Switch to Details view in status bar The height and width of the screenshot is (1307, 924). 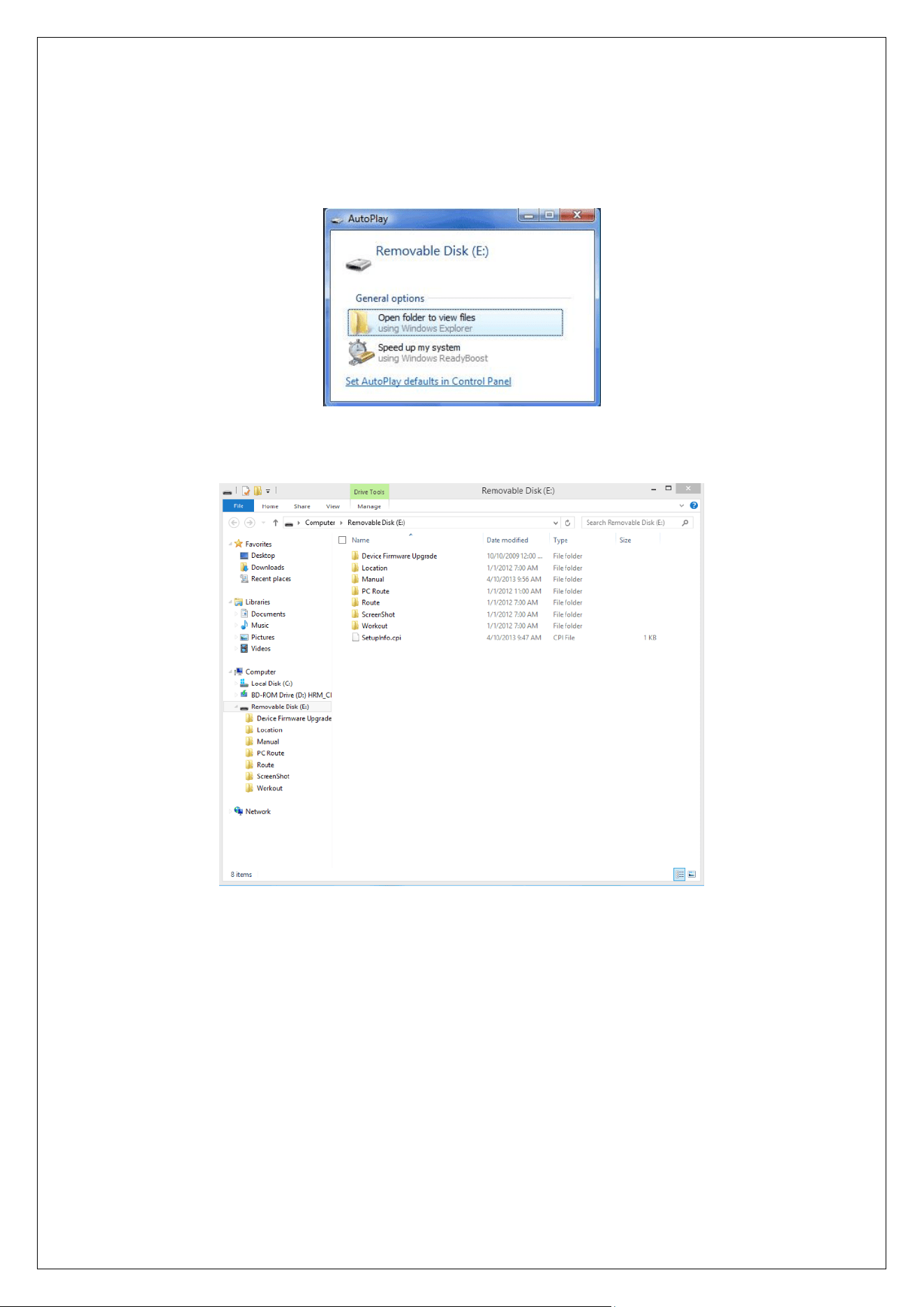tap(680, 874)
